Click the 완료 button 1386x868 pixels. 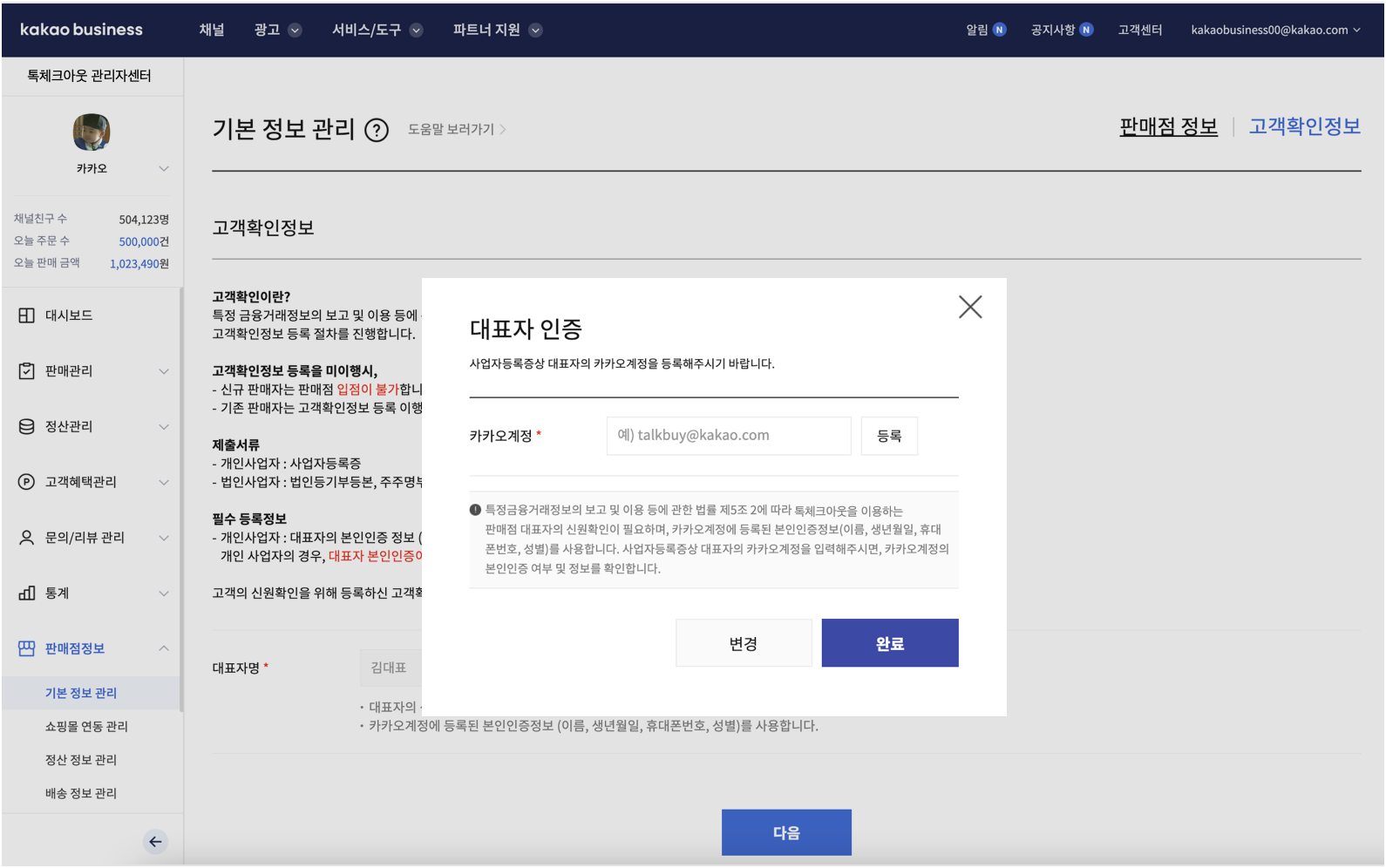(x=889, y=643)
